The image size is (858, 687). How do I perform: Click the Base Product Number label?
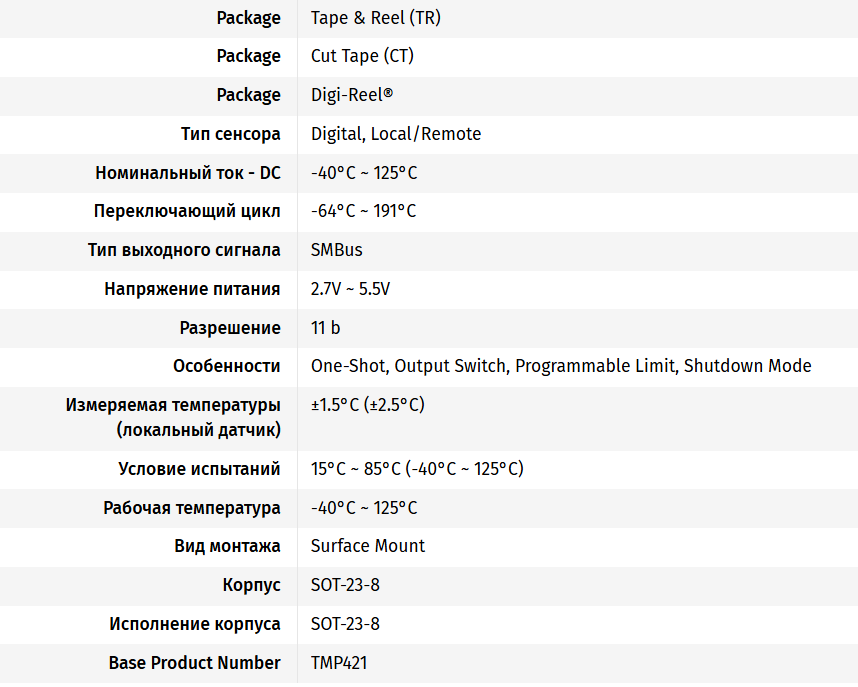click(x=194, y=663)
